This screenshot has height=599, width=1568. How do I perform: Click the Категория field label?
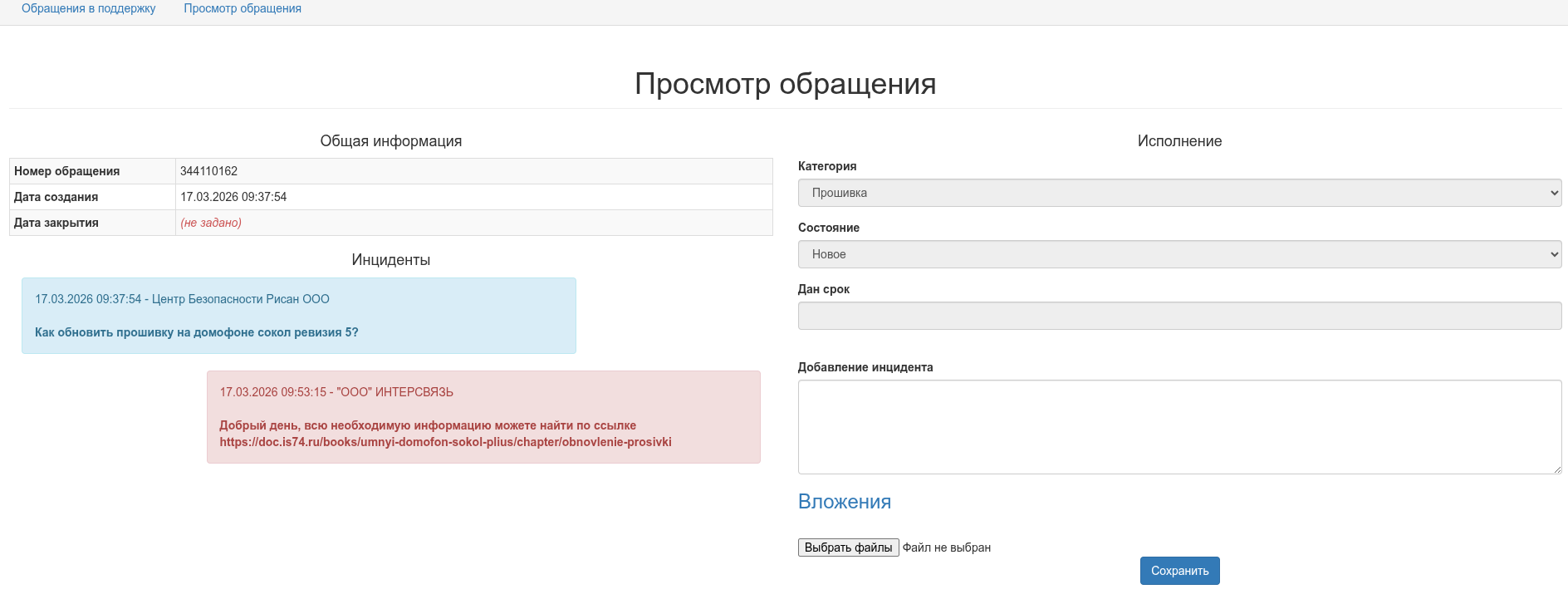pos(826,166)
